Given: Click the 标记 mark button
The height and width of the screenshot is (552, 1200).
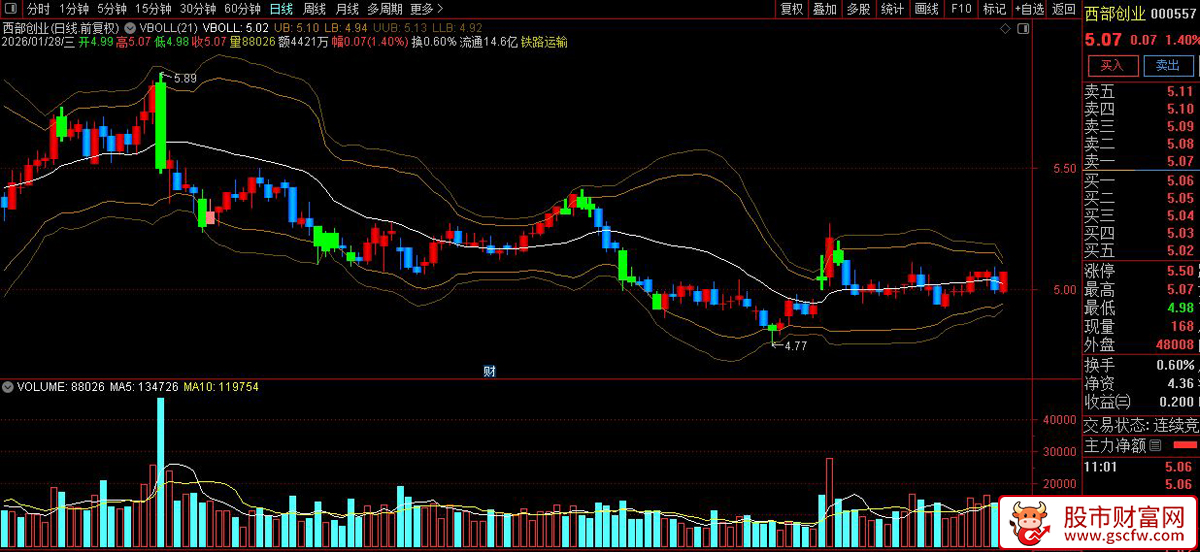Looking at the screenshot, I should (x=994, y=9).
